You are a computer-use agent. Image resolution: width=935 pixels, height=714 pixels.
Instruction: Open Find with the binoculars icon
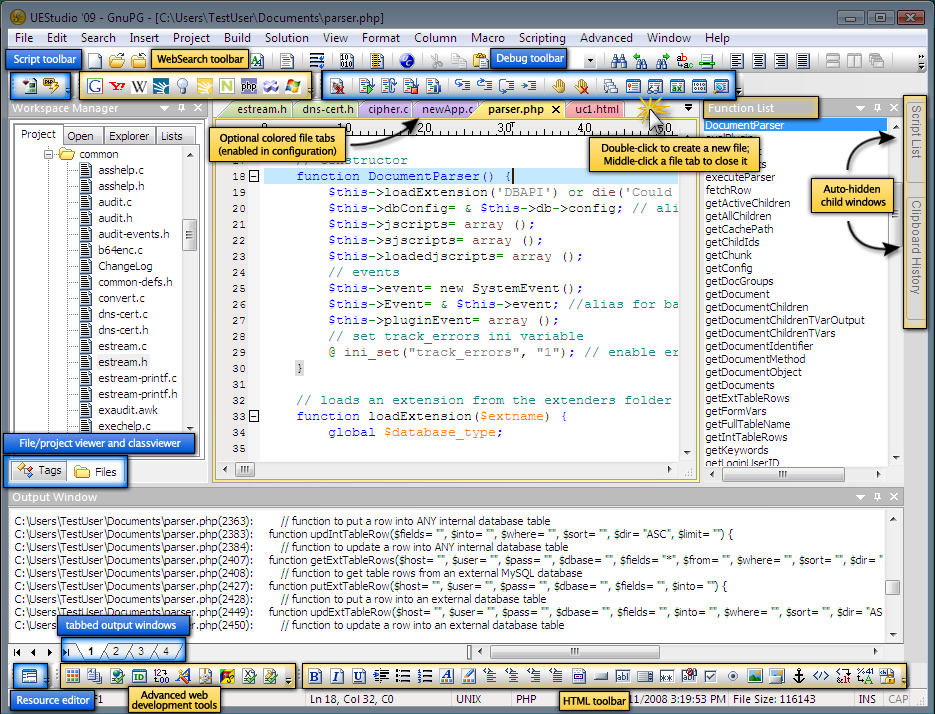(x=618, y=60)
